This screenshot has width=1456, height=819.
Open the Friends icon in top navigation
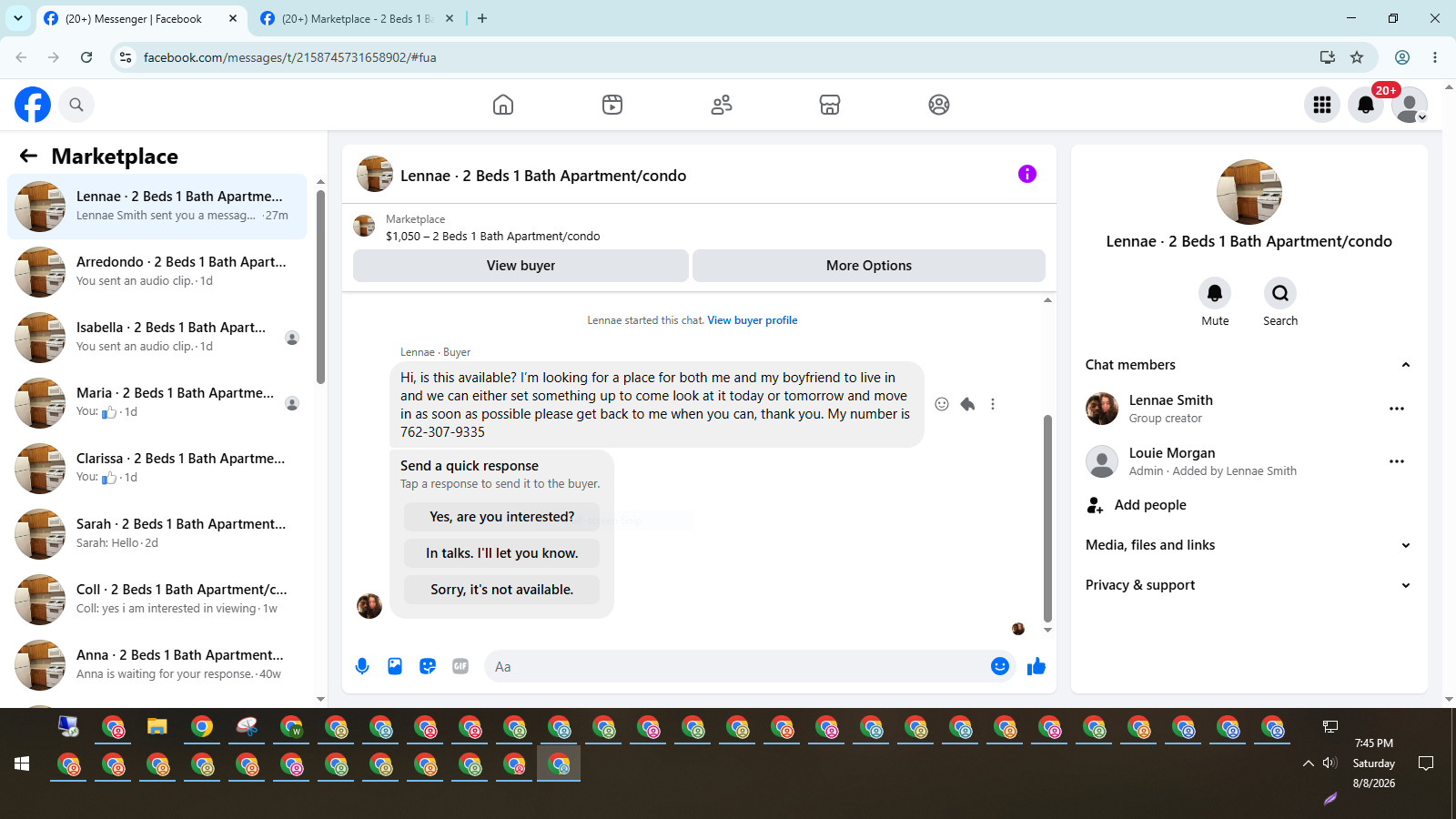coord(722,105)
